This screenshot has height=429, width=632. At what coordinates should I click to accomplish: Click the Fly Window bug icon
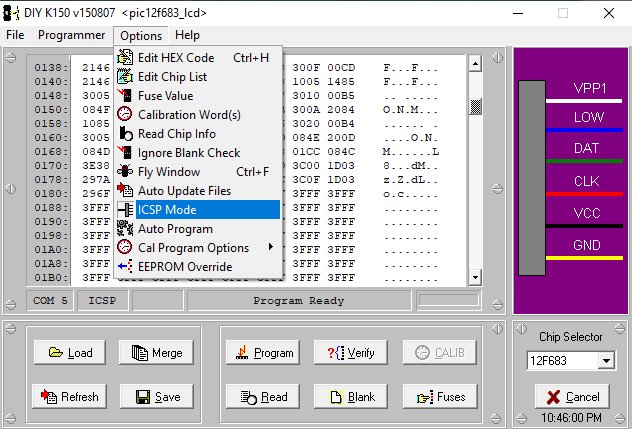(x=125, y=171)
